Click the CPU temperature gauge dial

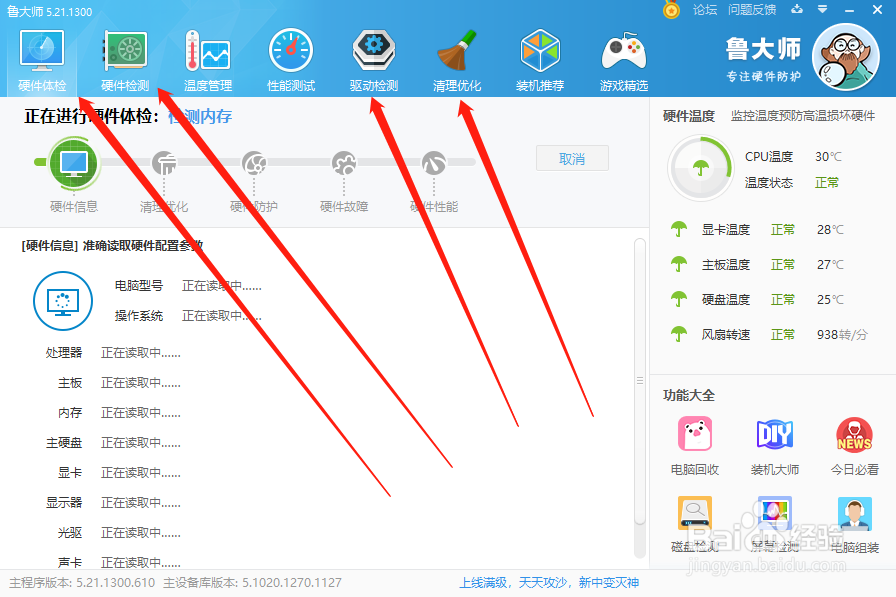[701, 169]
